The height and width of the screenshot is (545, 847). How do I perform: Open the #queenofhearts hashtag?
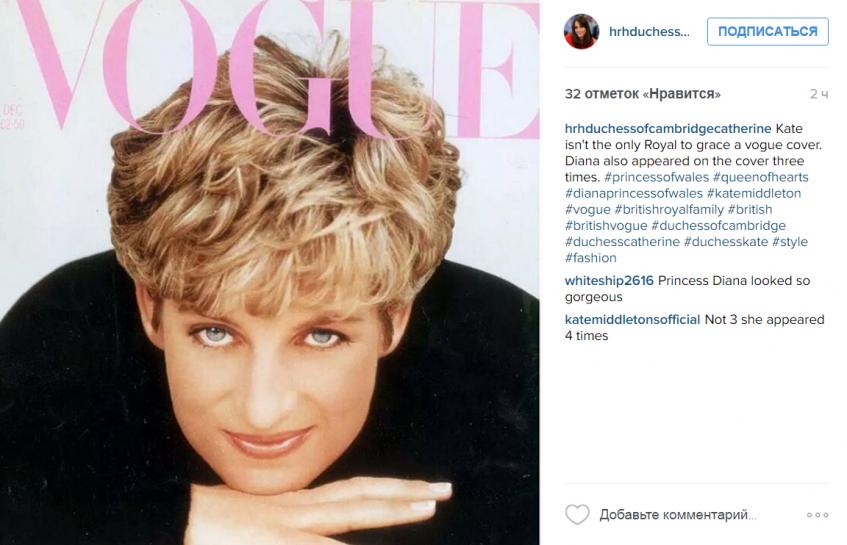[x=761, y=177]
